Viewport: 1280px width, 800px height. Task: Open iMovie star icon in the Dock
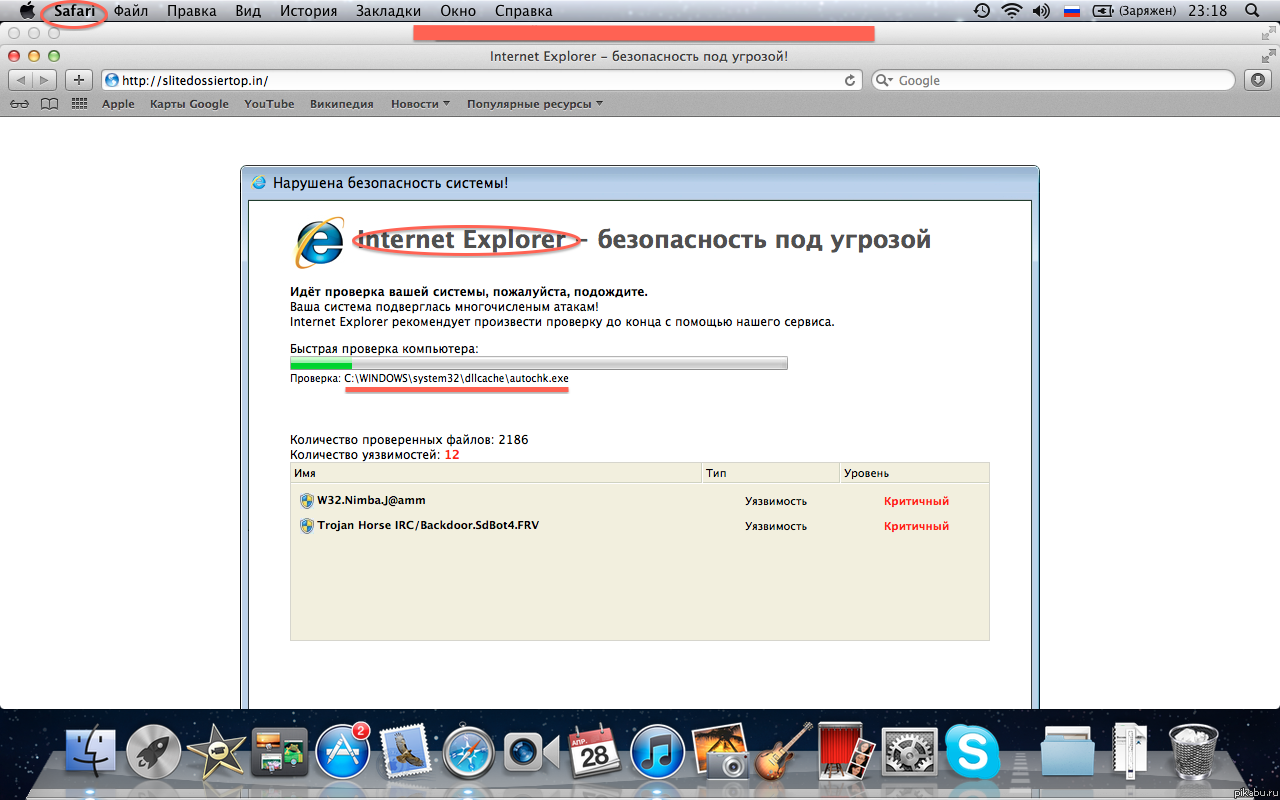click(x=216, y=752)
